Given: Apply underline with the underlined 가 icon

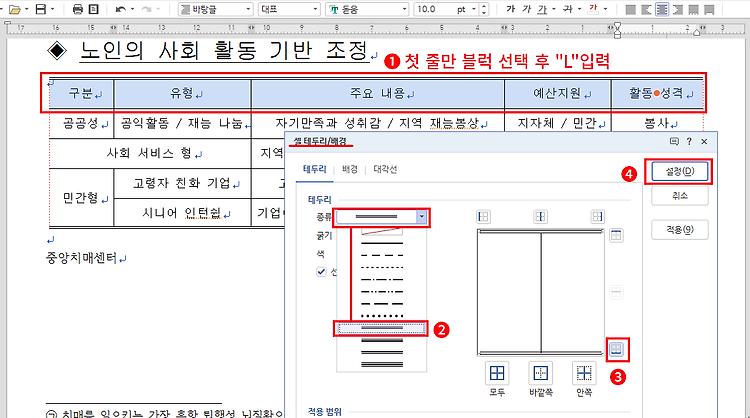Looking at the screenshot, I should point(542,9).
